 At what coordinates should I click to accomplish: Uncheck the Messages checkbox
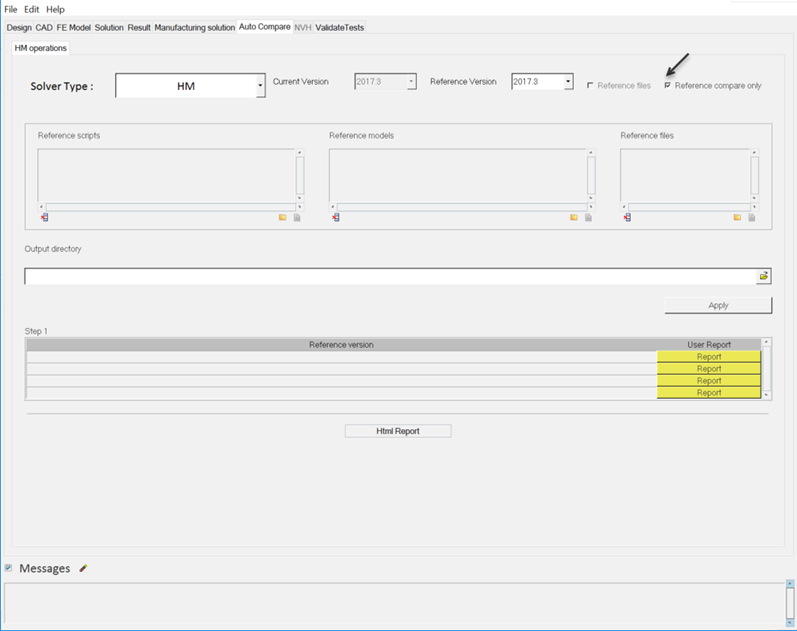[x=9, y=568]
